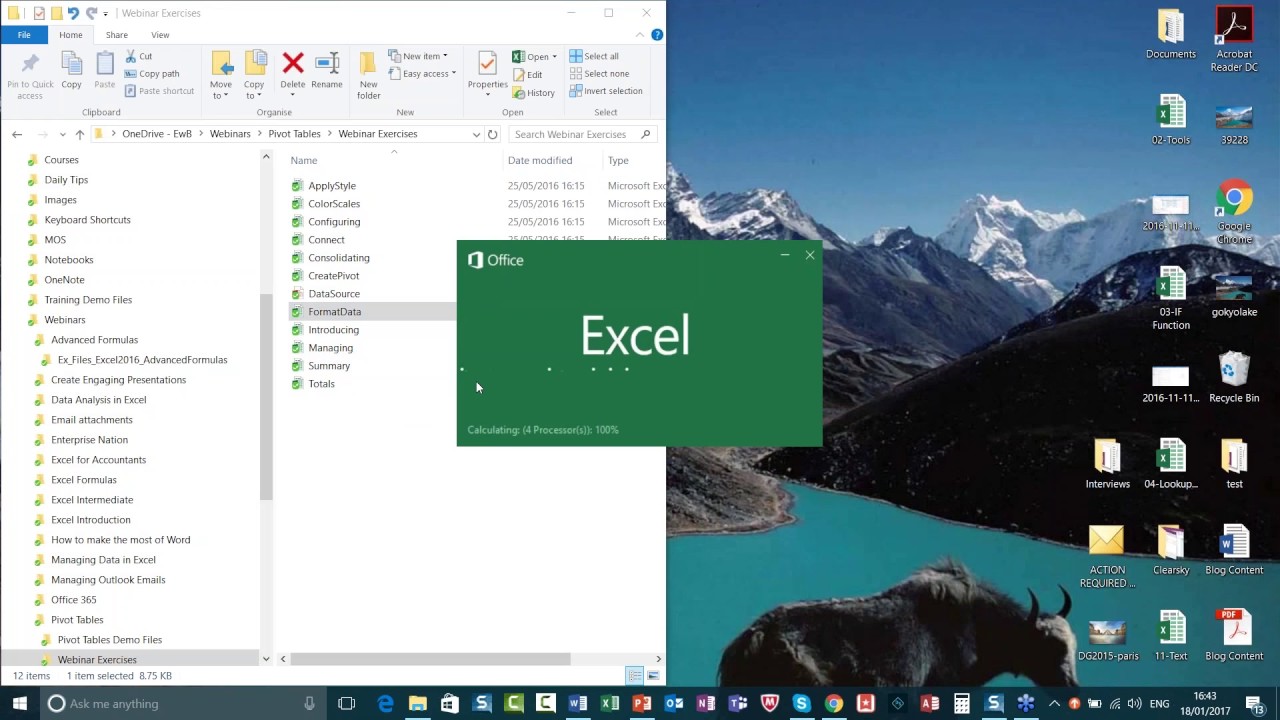Open the Recent locations dropdown arrow

pos(63,134)
